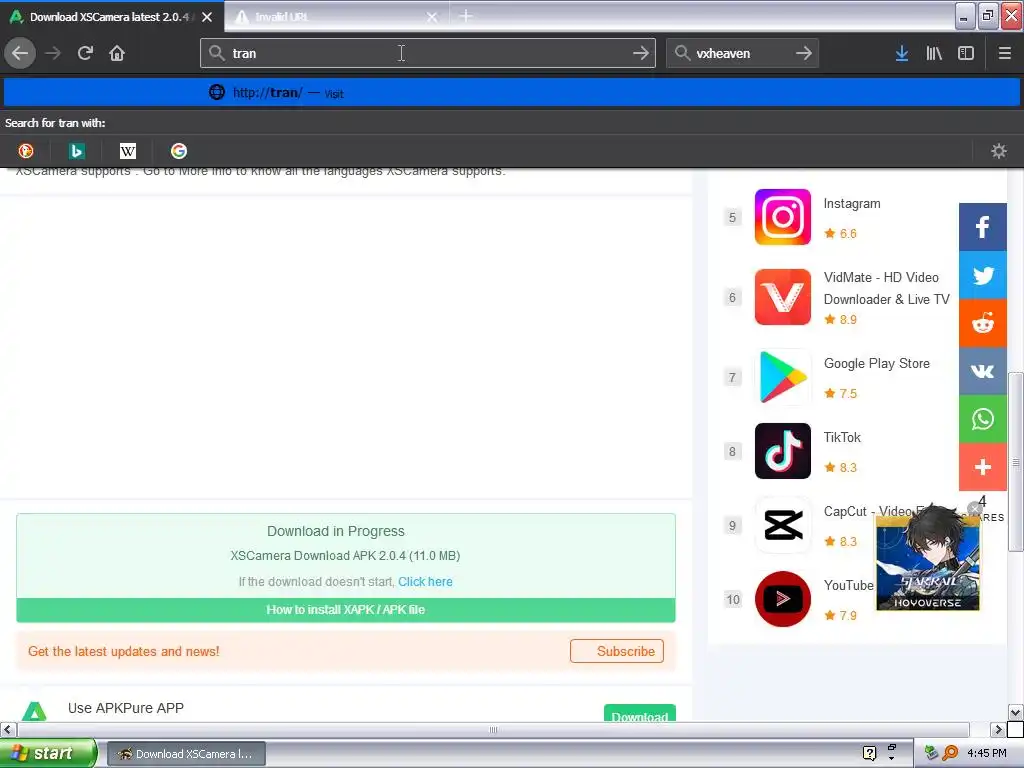Share page on VK
Image resolution: width=1024 pixels, height=768 pixels.
pyautogui.click(x=982, y=371)
